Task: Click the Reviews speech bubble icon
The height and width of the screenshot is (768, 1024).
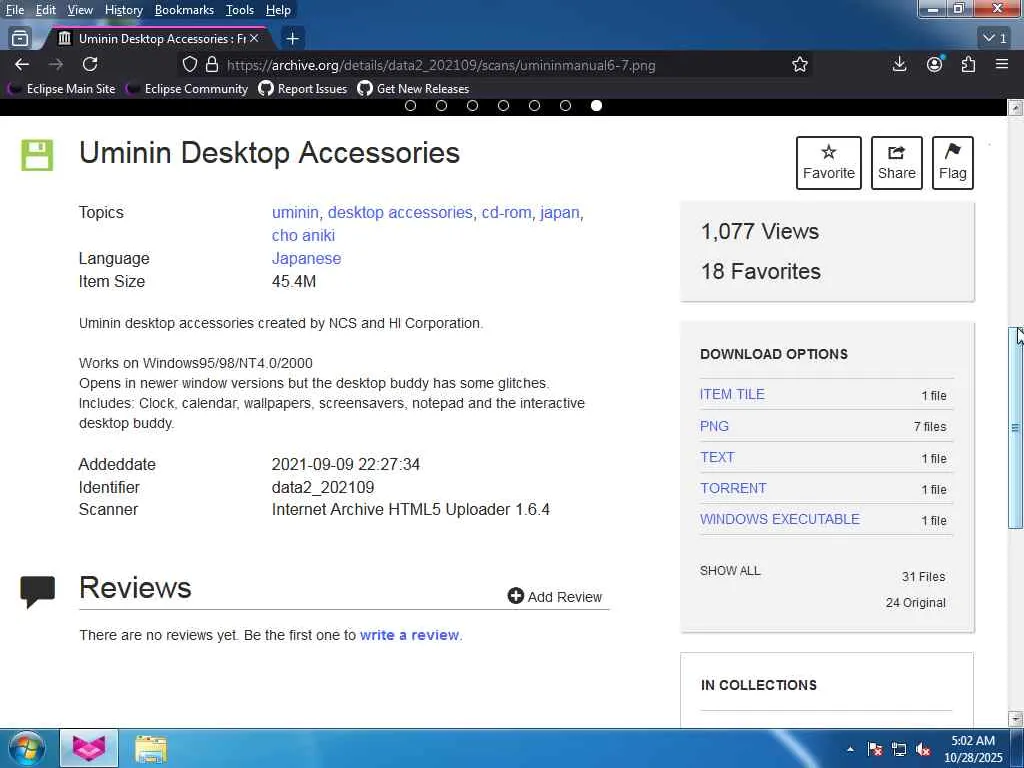Action: [x=37, y=592]
